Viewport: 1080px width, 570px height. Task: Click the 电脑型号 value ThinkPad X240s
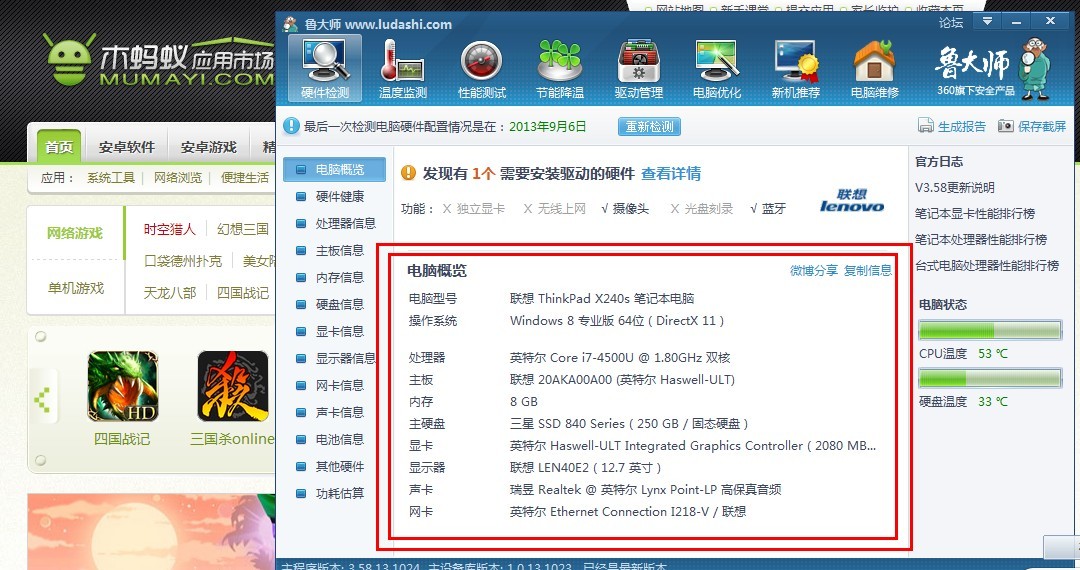[602, 299]
